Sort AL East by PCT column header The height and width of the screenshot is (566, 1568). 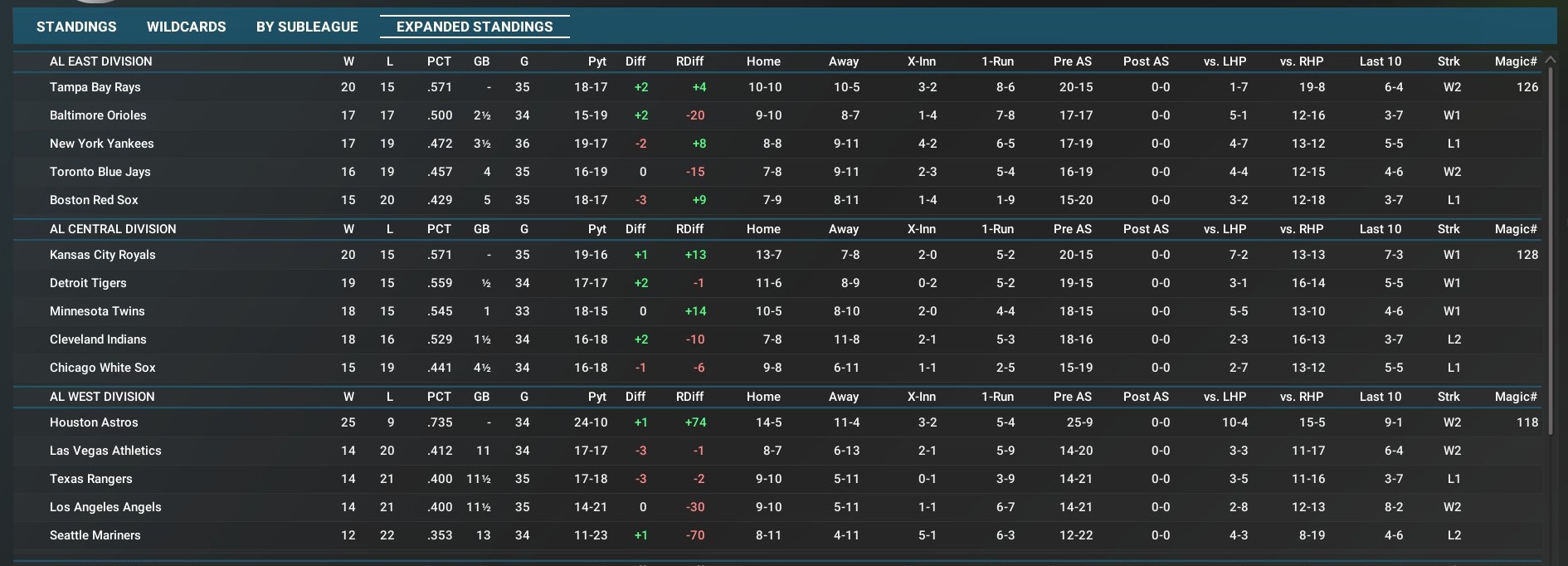tap(439, 61)
